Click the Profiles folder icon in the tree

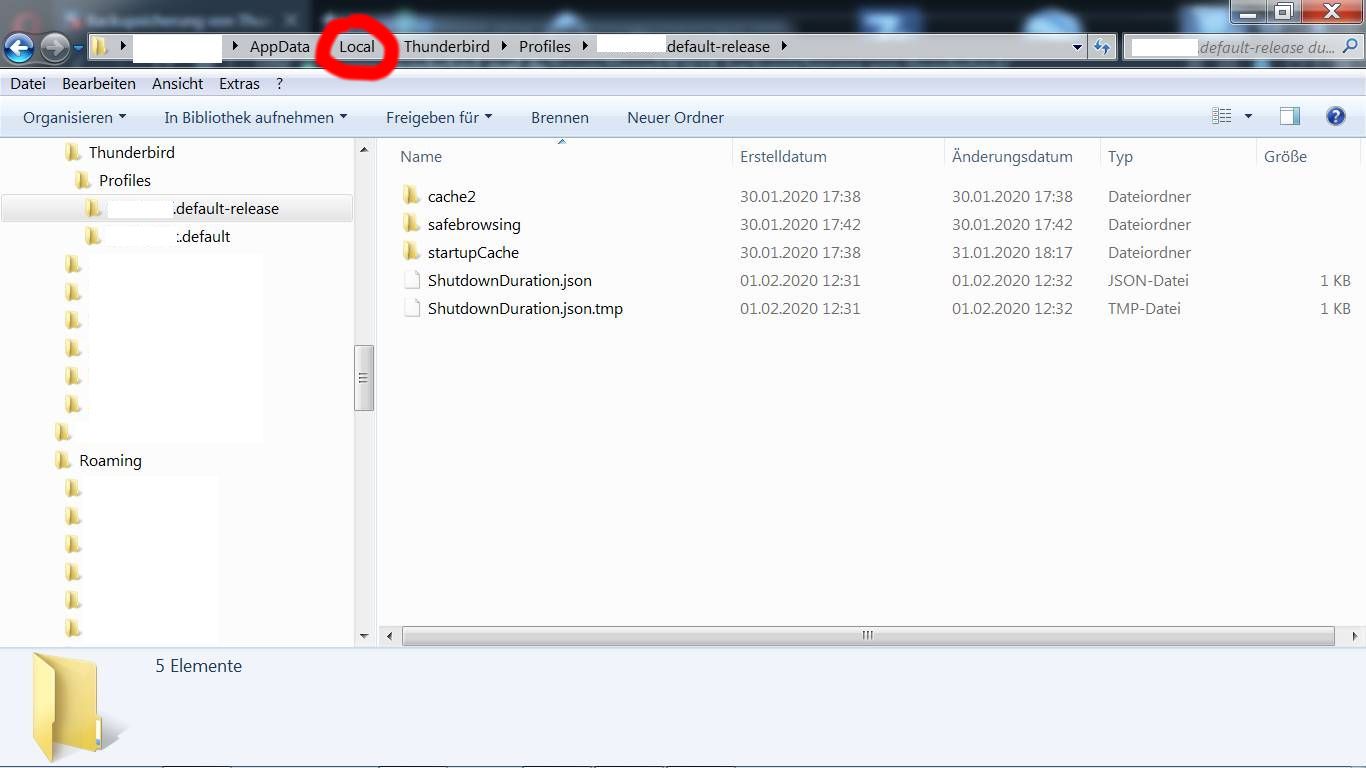point(83,180)
